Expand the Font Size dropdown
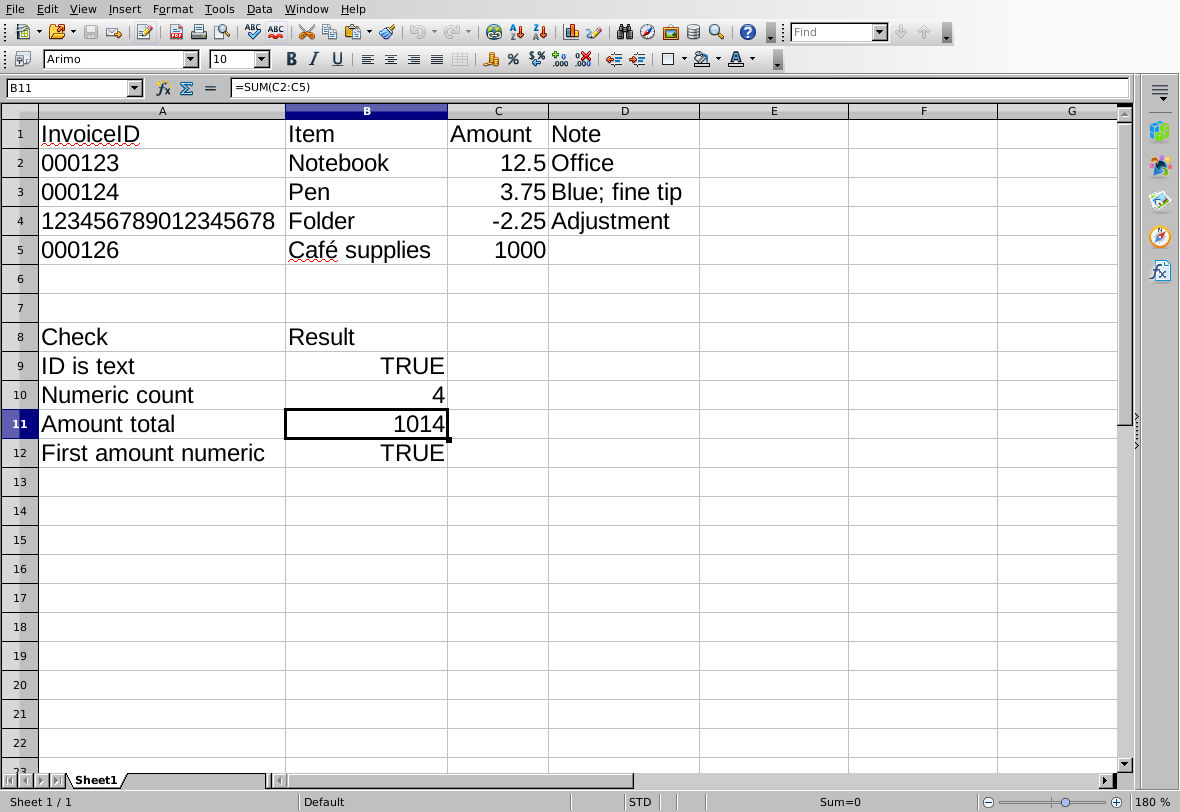This screenshot has width=1180, height=812. tap(262, 59)
